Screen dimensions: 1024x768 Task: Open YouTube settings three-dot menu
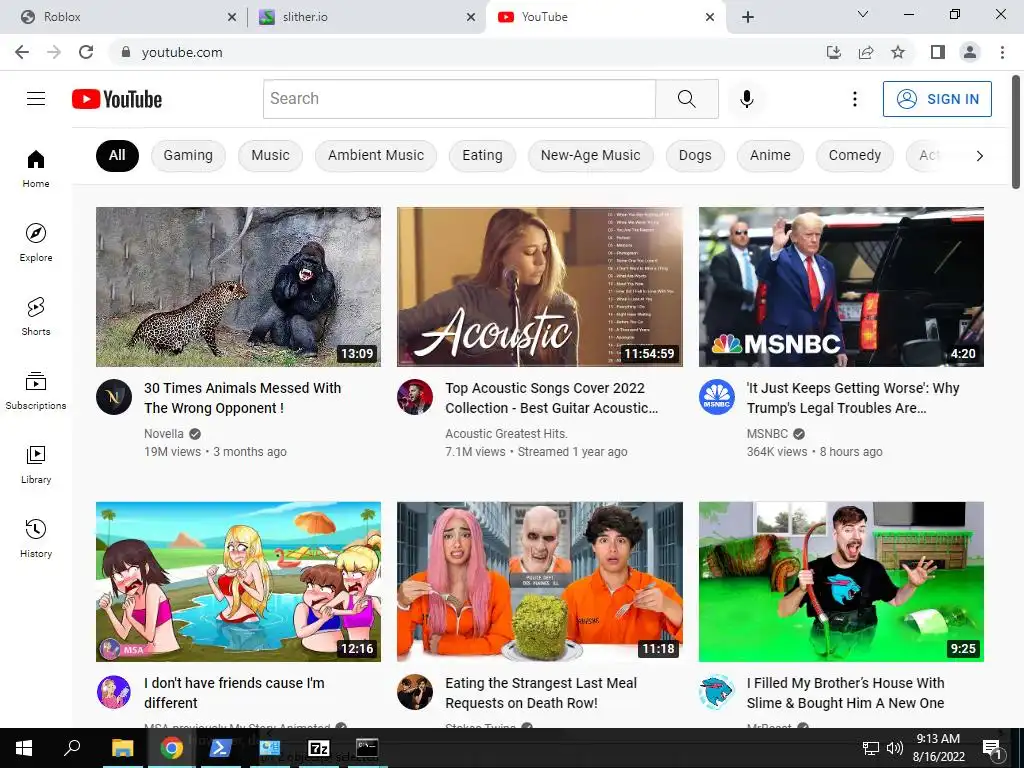[854, 99]
